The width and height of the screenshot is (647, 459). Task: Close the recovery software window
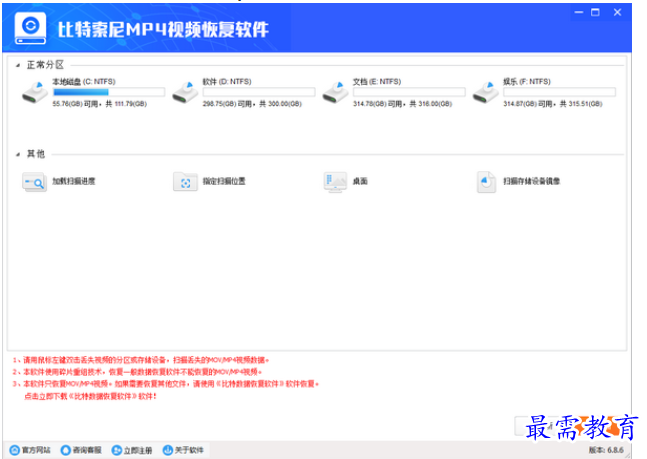tap(617, 12)
